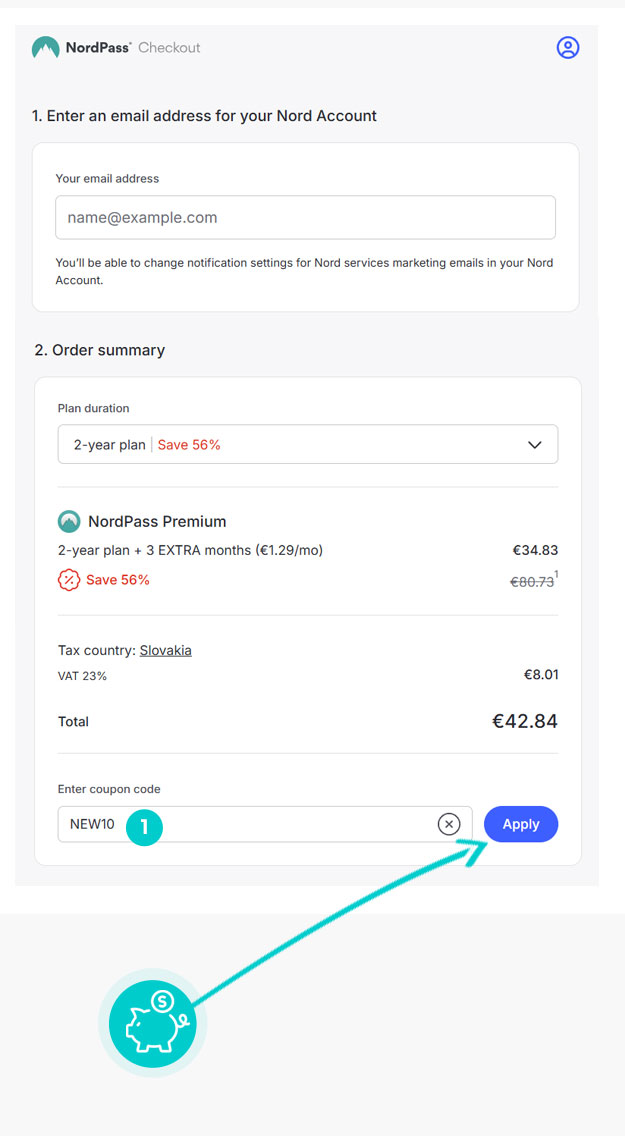Click the Order summary section heading
This screenshot has height=1136, width=625.
click(x=100, y=350)
